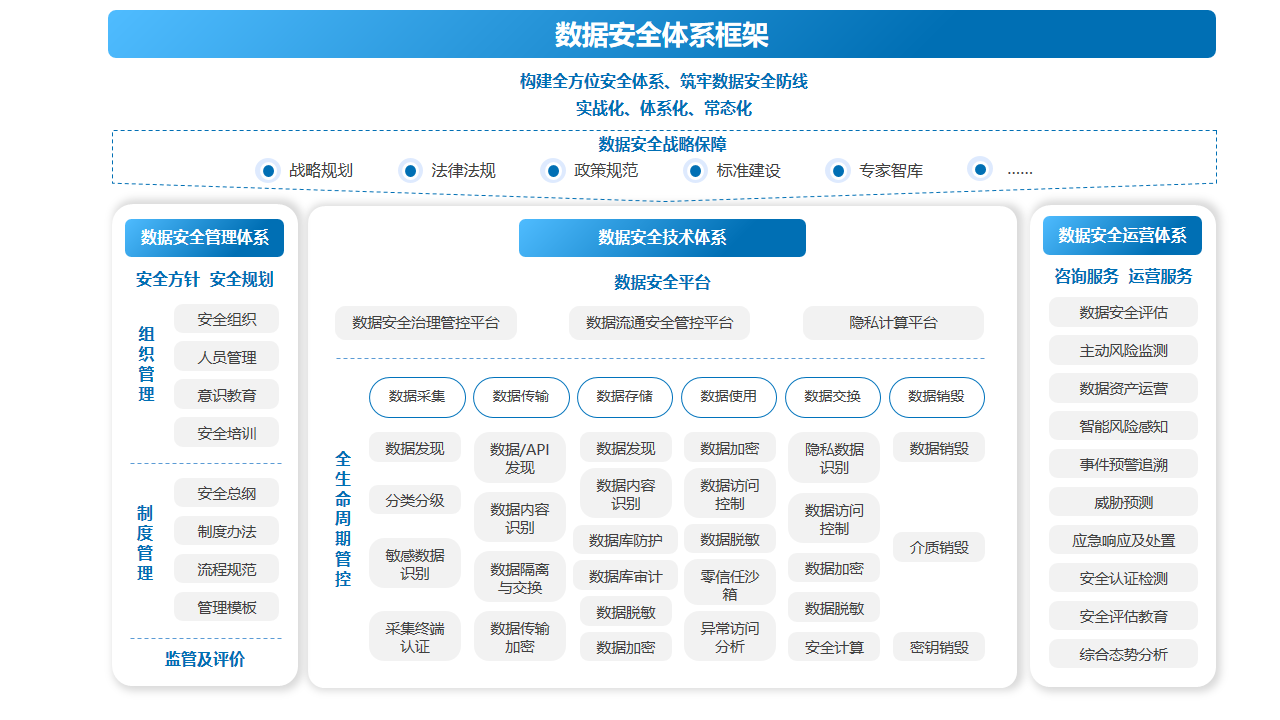Select the circle icon next to 专家智库
The height and width of the screenshot is (720, 1280).
tap(838, 170)
